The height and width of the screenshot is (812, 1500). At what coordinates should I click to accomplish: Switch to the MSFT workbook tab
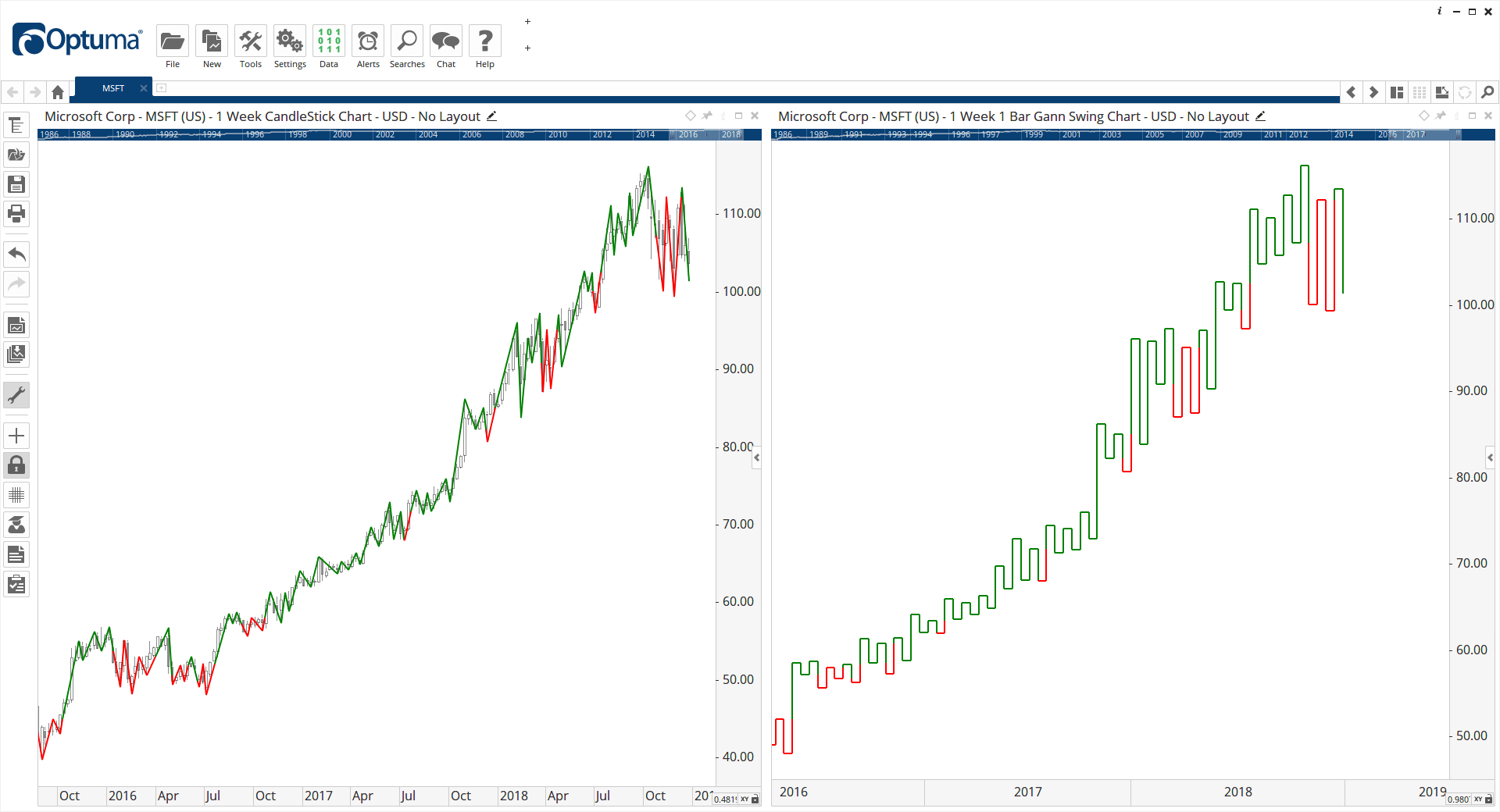[x=113, y=88]
